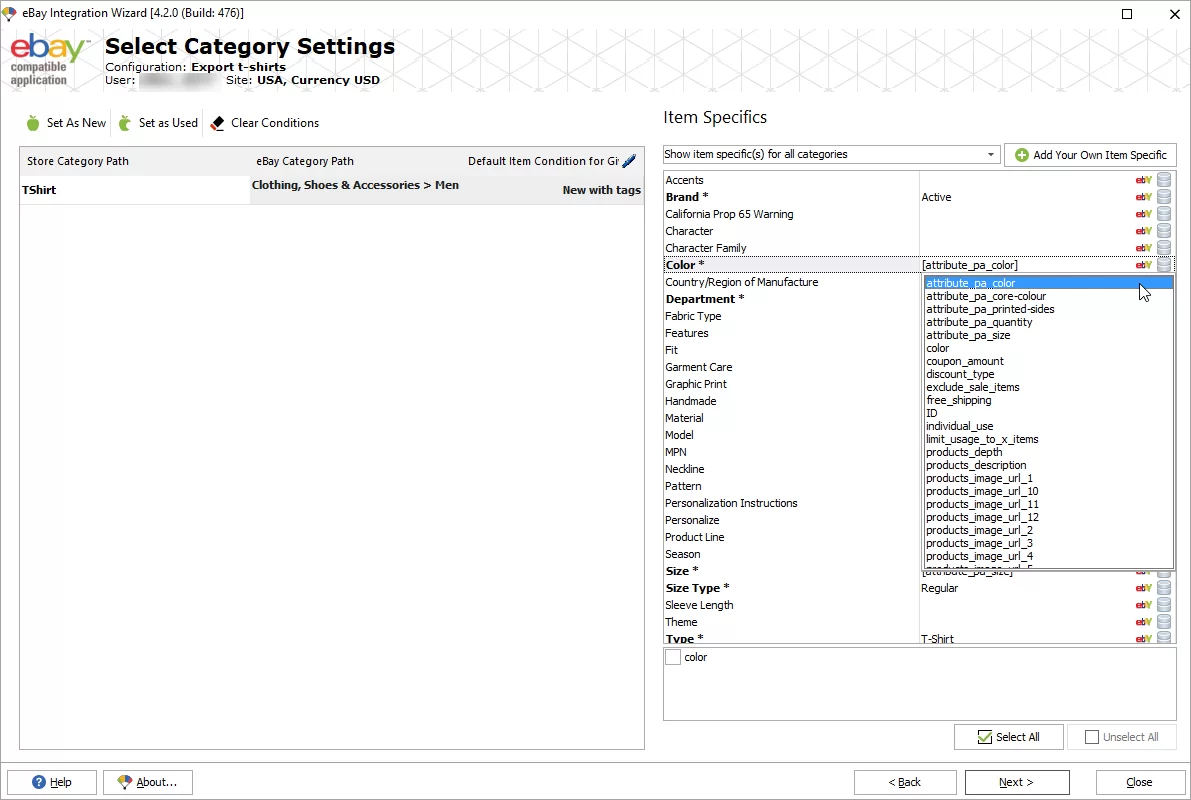Click the eBay icon next to the Brand specific
Screen dimensions: 1191x800
pos(1143,196)
